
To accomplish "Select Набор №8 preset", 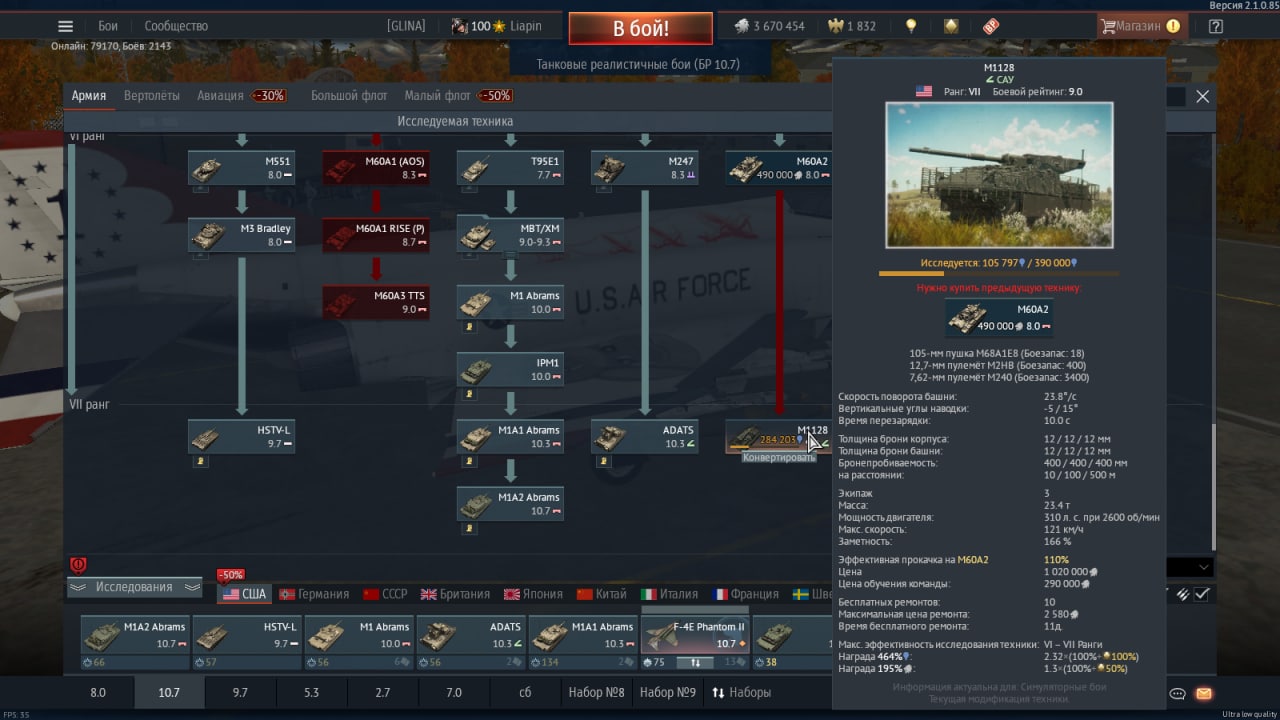I will [596, 692].
